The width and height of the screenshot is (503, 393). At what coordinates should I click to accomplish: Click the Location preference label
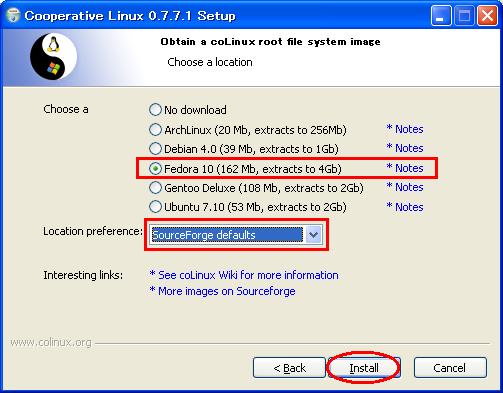(93, 231)
